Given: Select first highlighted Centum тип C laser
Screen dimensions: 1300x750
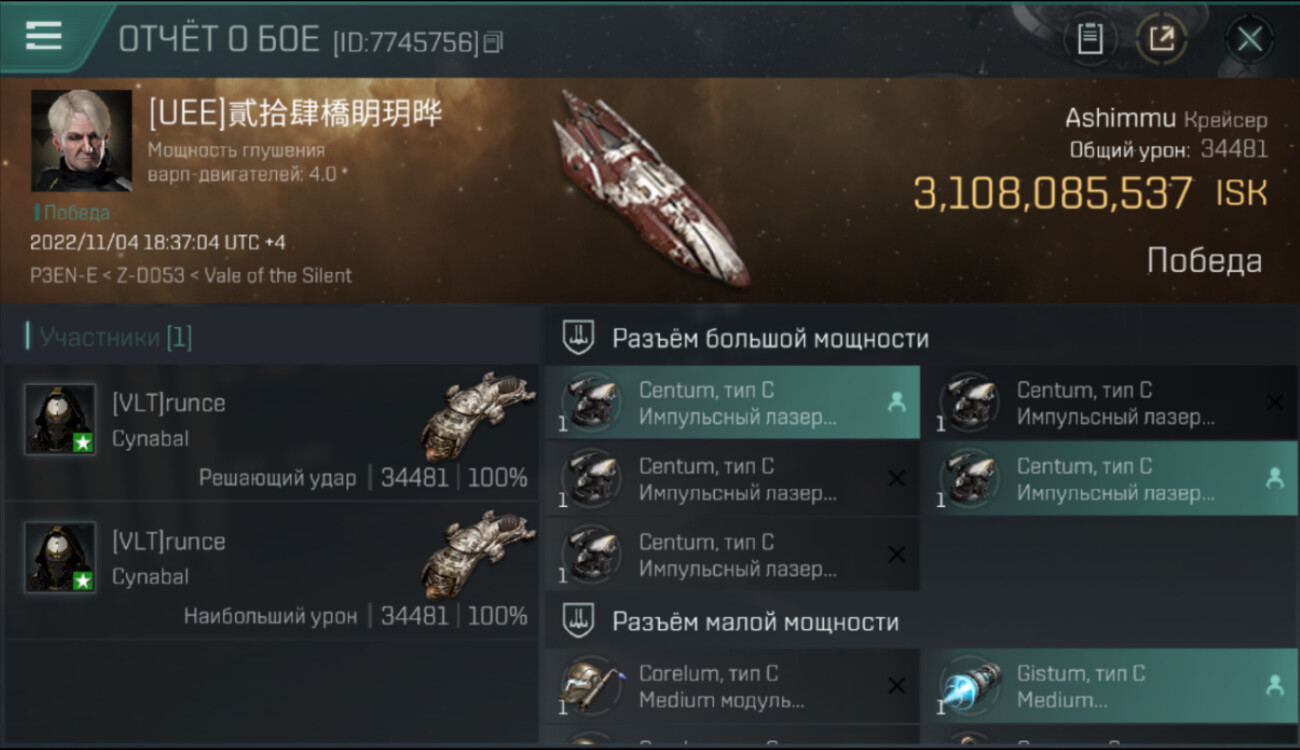Looking at the screenshot, I should click(732, 402).
